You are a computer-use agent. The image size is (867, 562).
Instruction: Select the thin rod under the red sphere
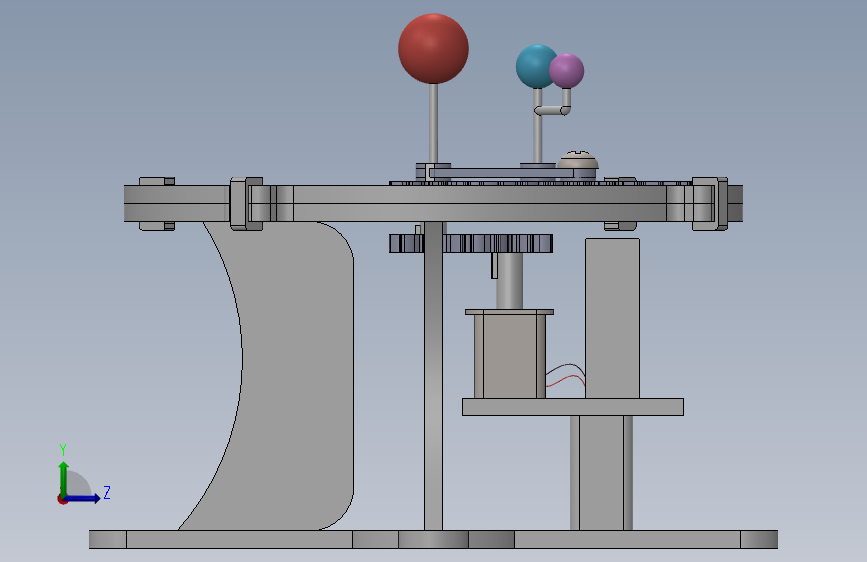pos(434,123)
